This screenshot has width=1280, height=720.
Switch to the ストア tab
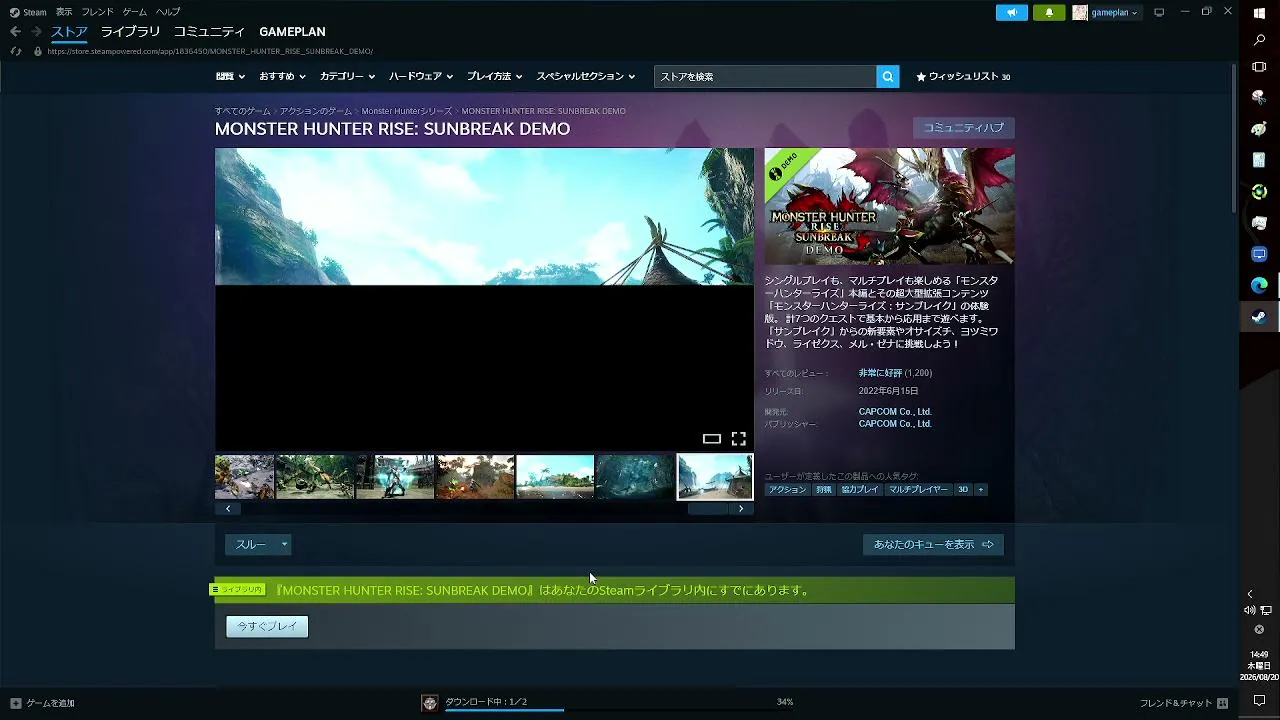69,32
